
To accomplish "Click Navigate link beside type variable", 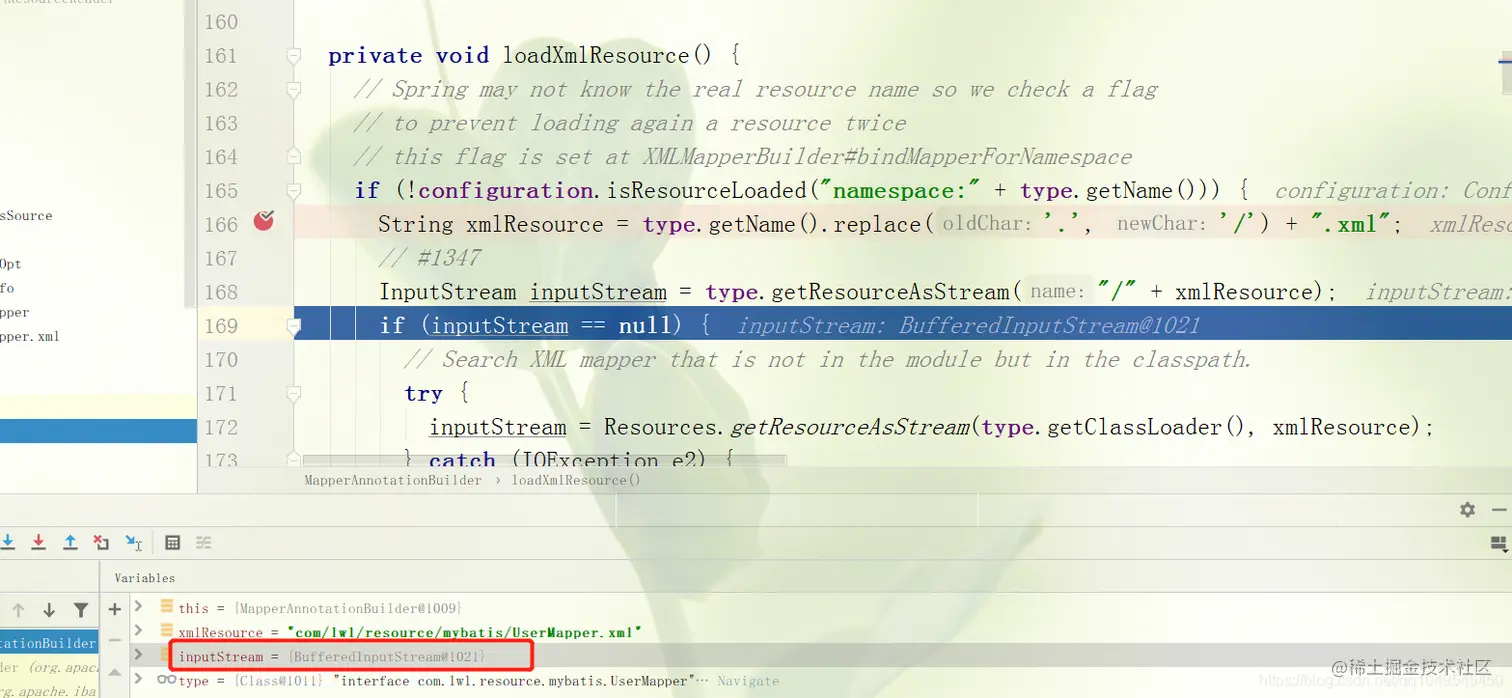I will click(747, 681).
